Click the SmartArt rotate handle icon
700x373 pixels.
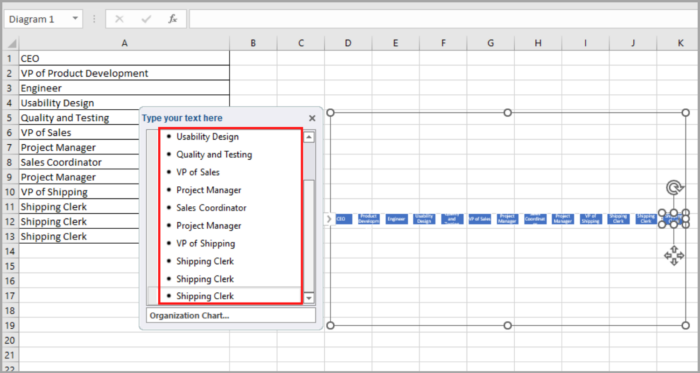[x=673, y=188]
